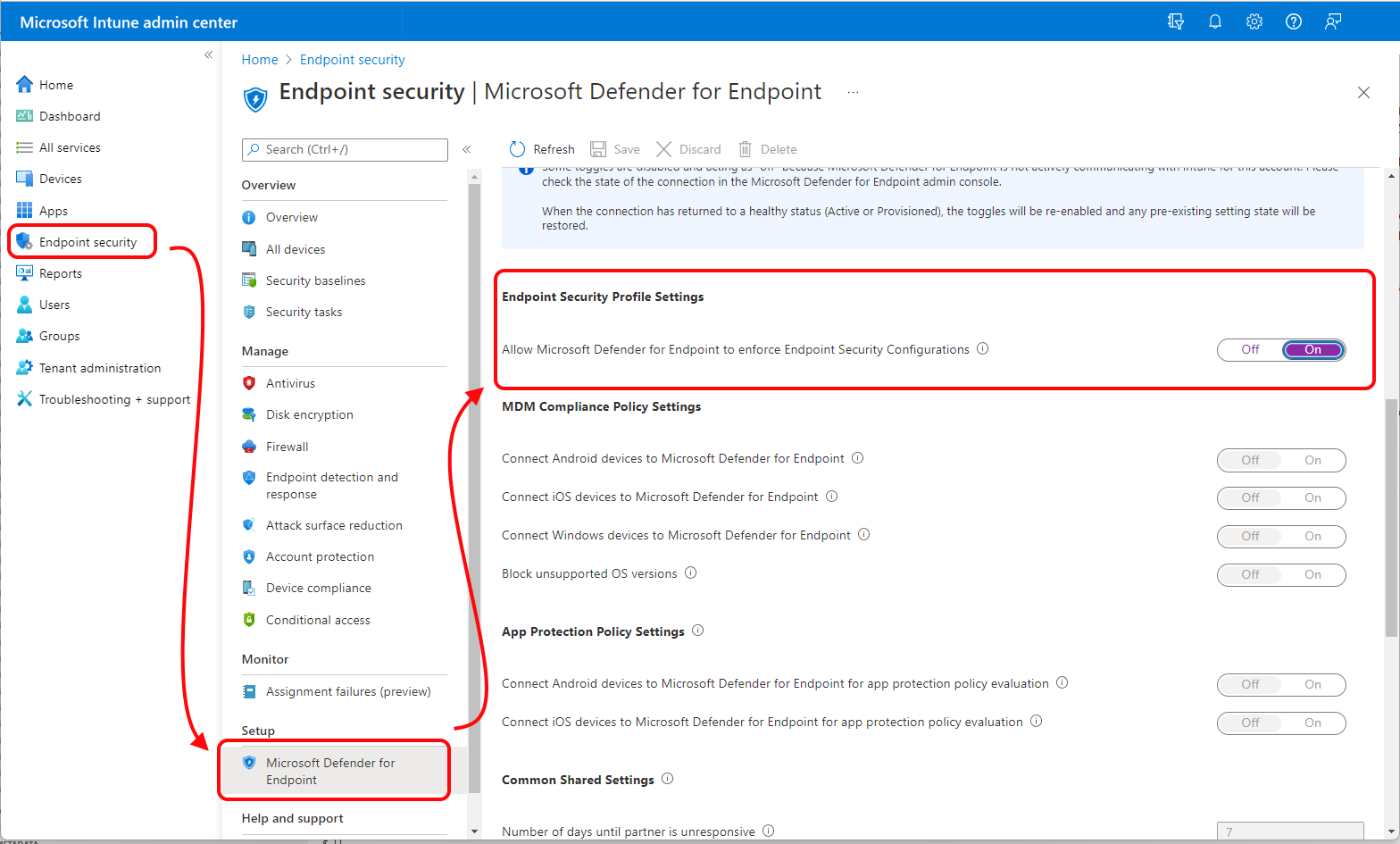This screenshot has height=844, width=1400.
Task: Switch Connect Android devices toggle to On
Action: (x=1312, y=460)
